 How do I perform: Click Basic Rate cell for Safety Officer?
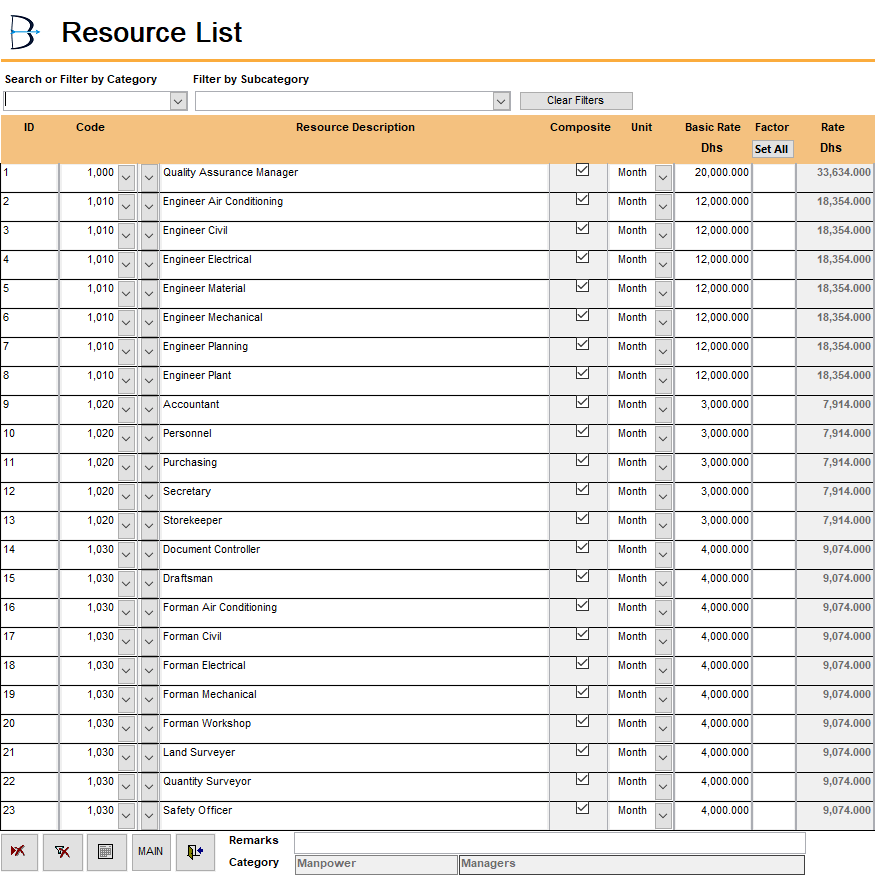coord(713,815)
